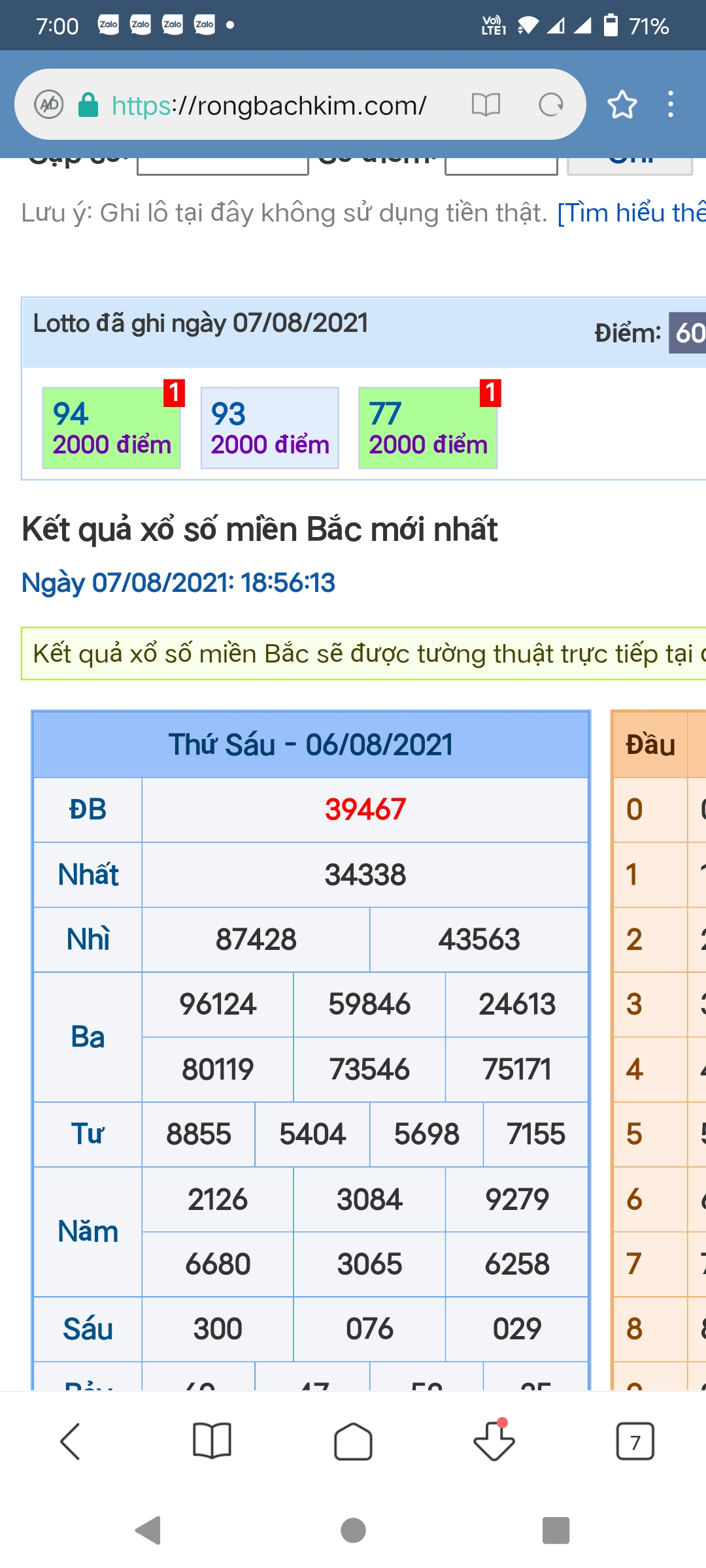Bookmark this page with the star icon
Image resolution: width=706 pixels, height=1568 pixels.
tap(622, 105)
